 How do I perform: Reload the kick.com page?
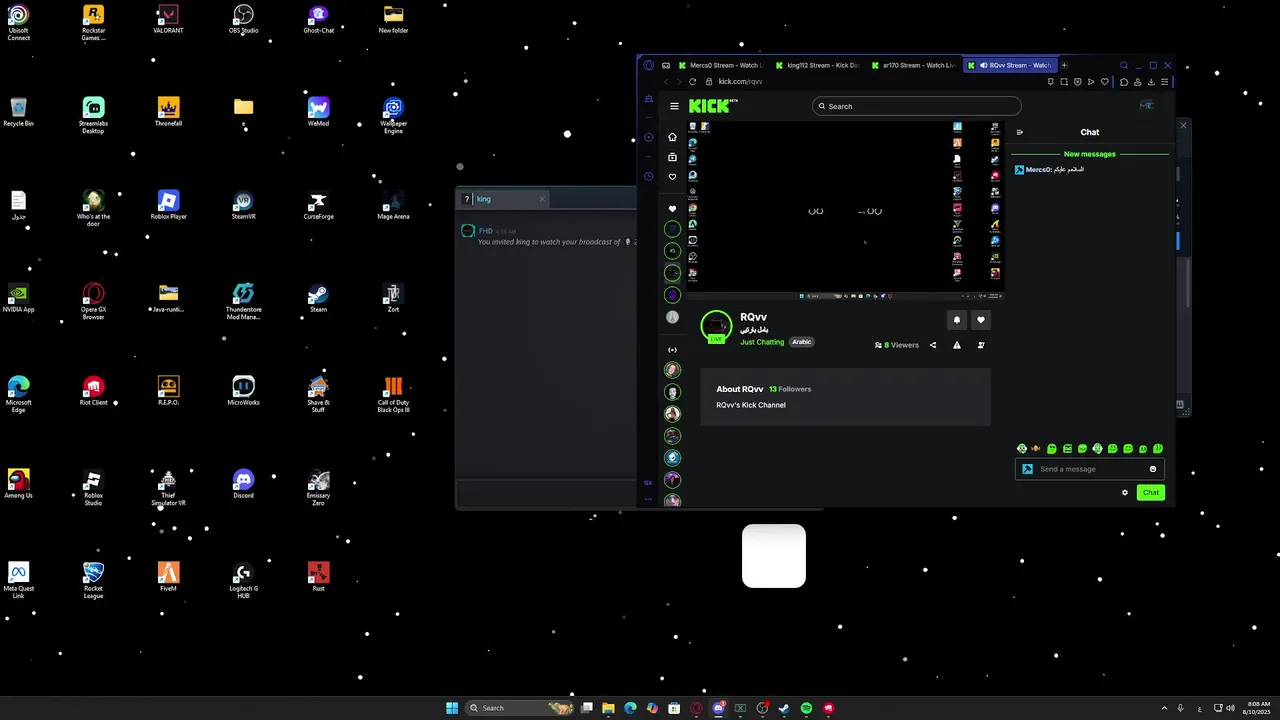[x=692, y=82]
